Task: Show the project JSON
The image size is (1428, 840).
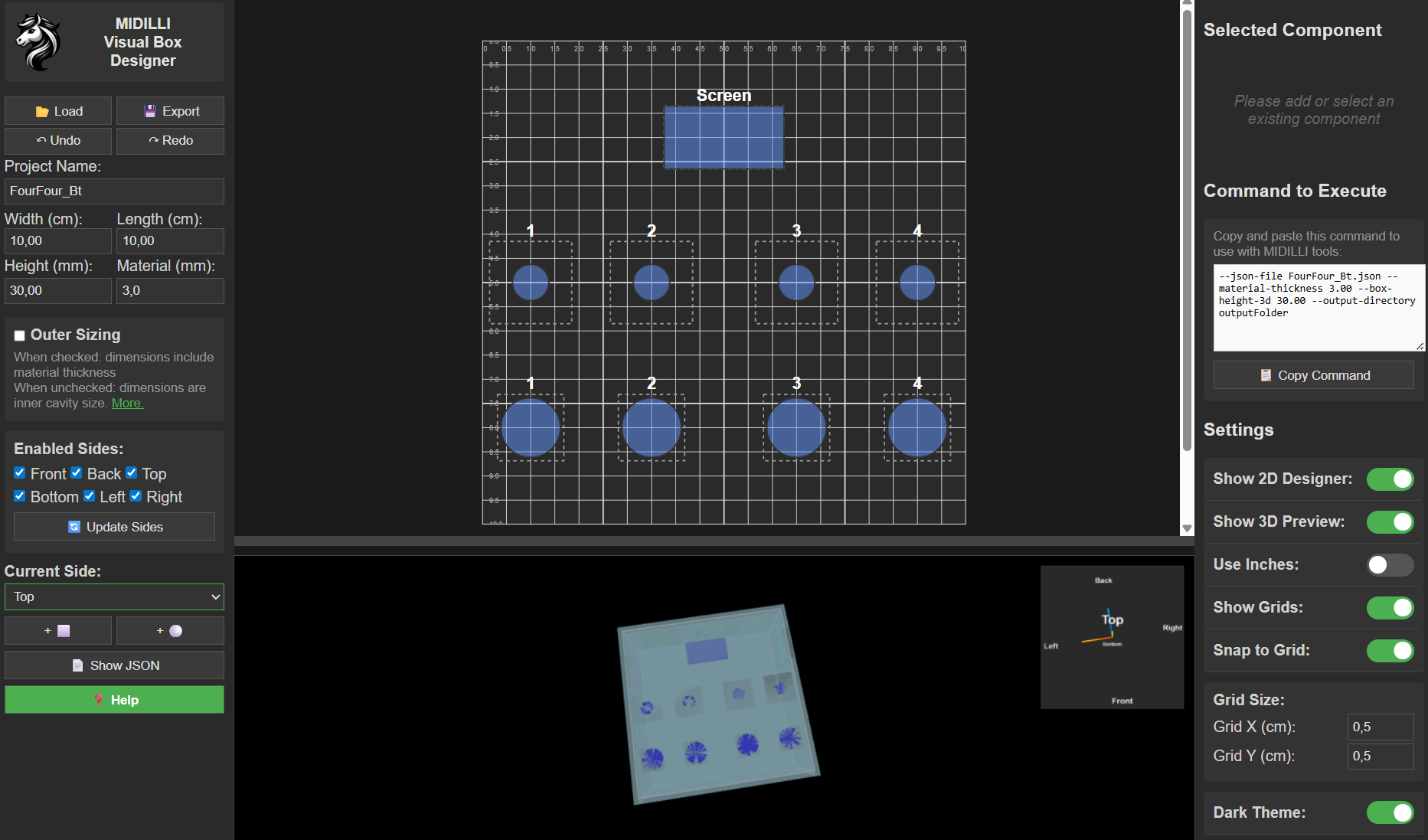Action: (114, 665)
